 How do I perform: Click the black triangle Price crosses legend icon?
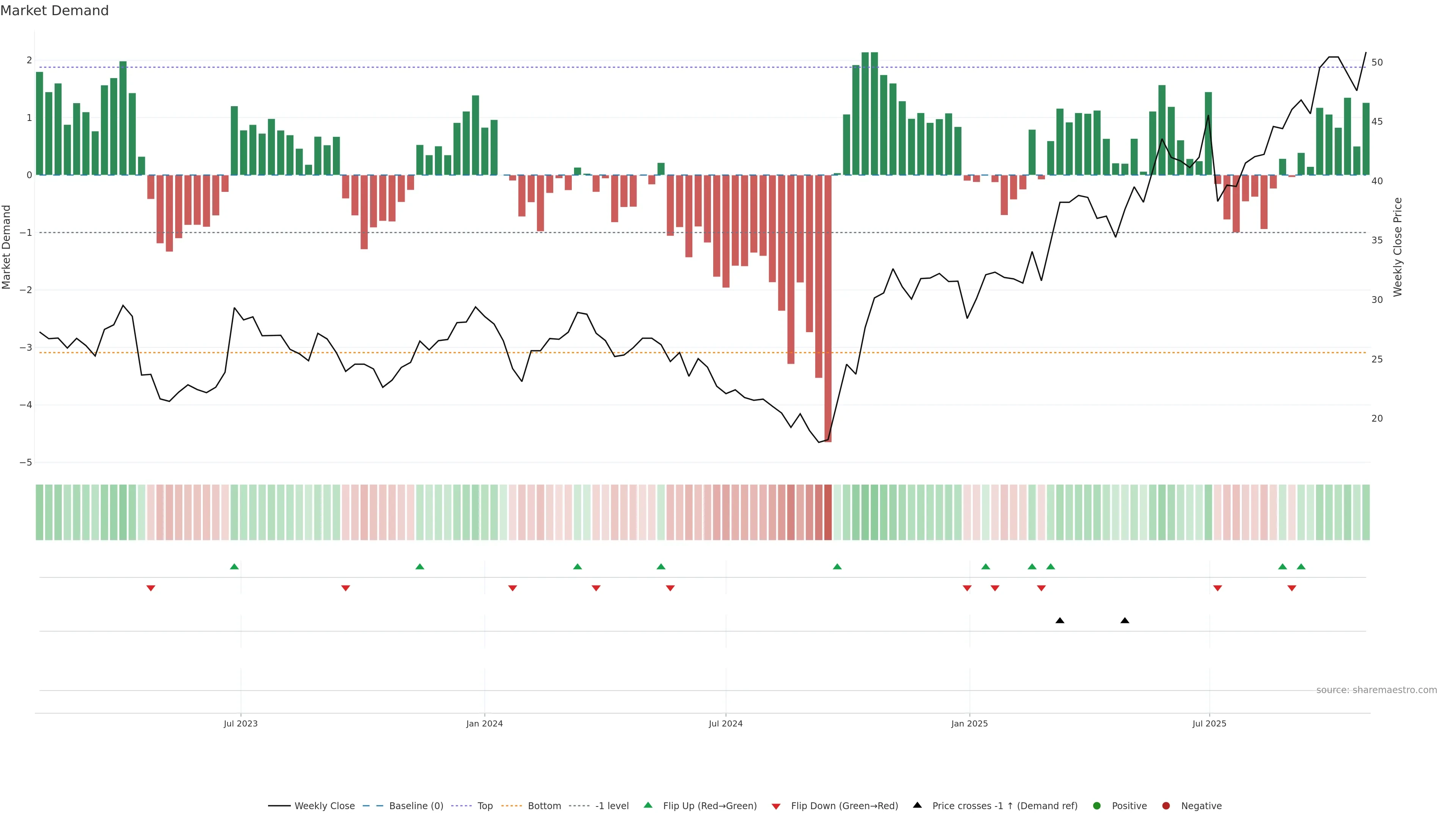pos(917,805)
